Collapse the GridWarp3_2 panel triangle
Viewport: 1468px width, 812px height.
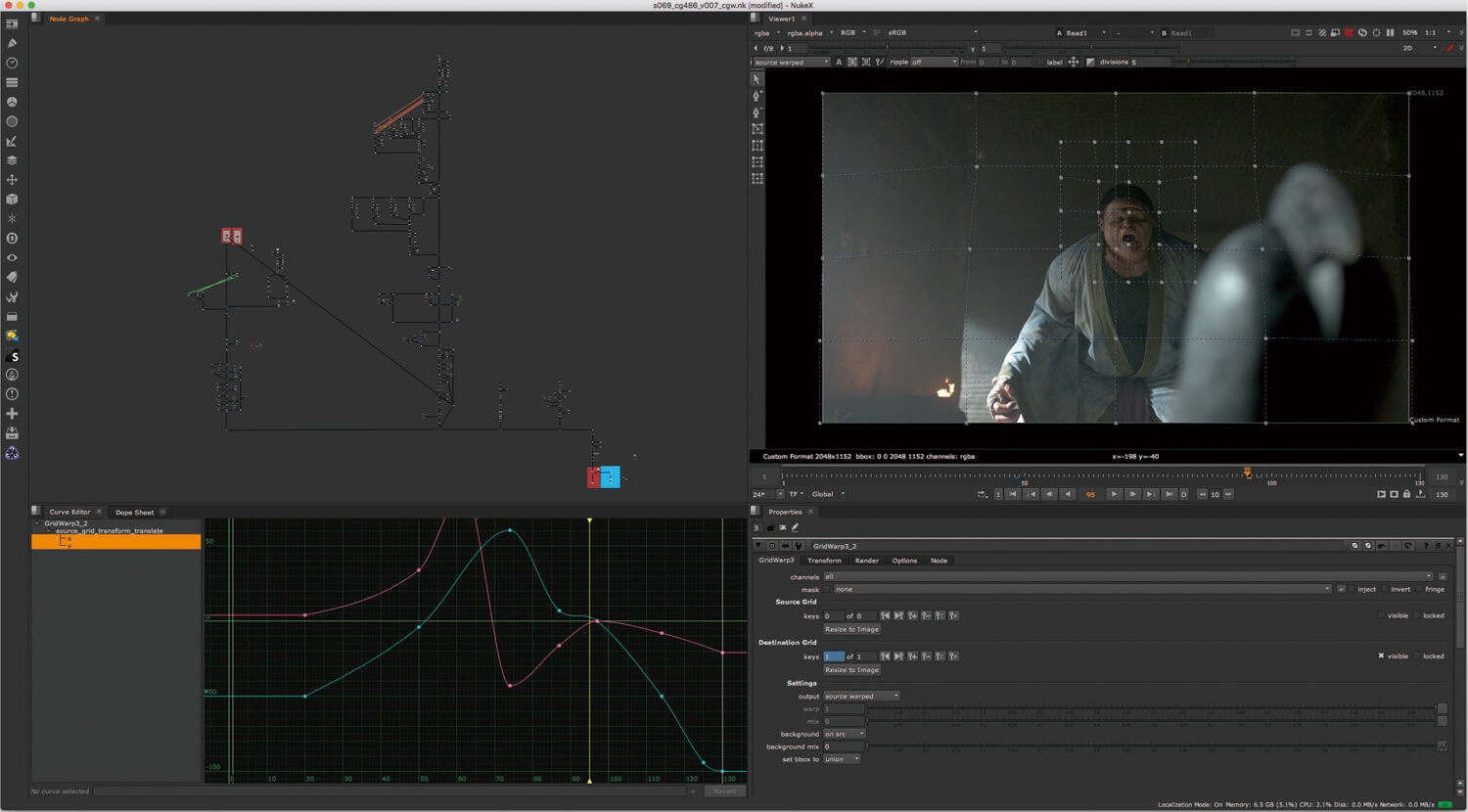pos(758,546)
